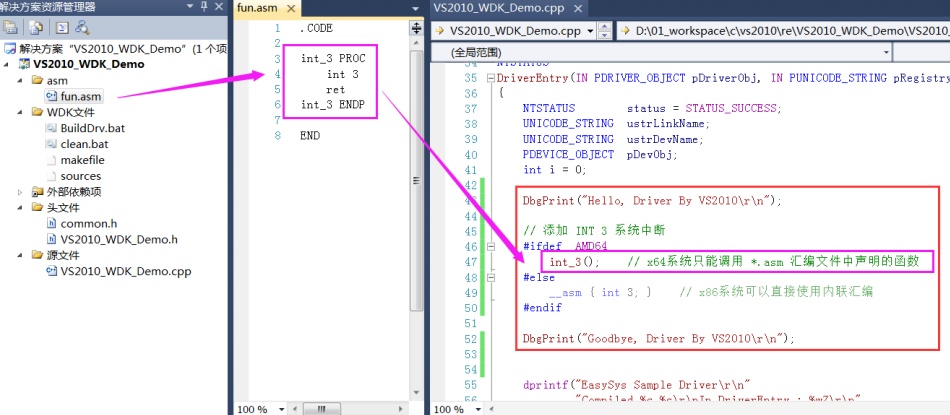The height and width of the screenshot is (415, 950).
Task: Click the common.h header file icon
Action: tap(51, 224)
